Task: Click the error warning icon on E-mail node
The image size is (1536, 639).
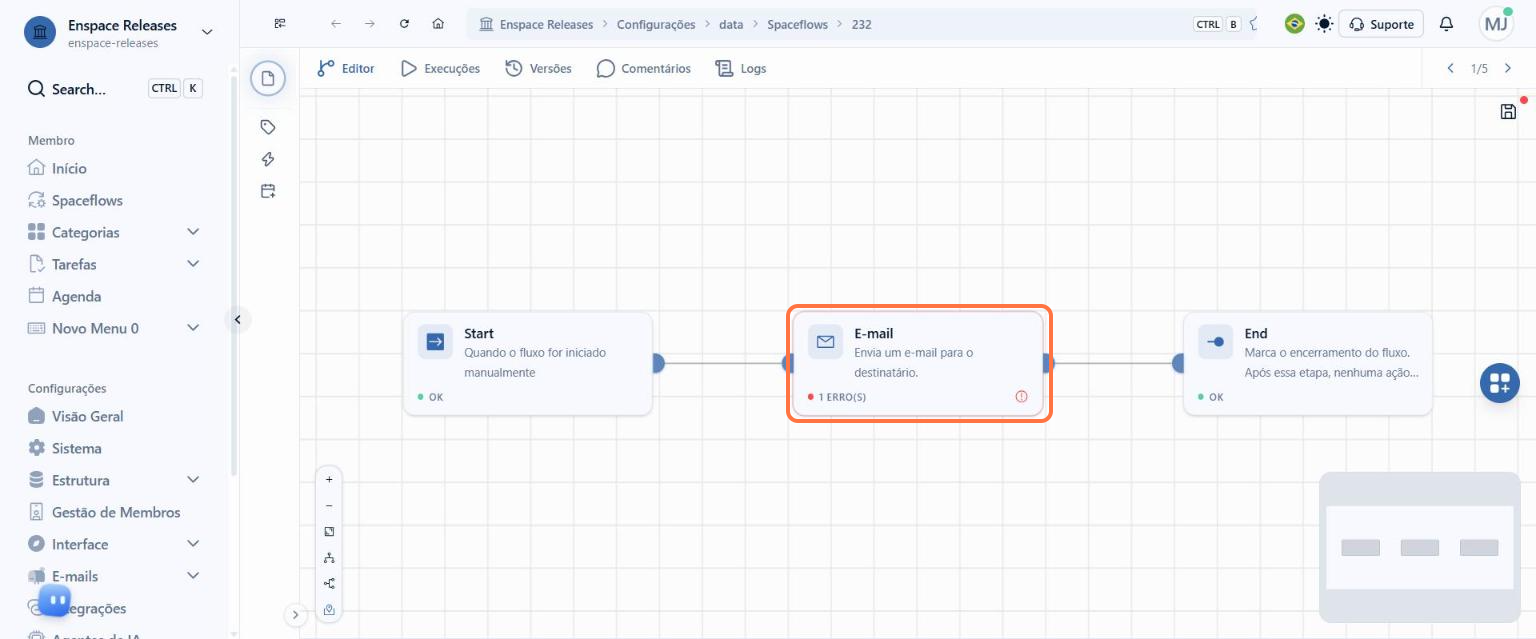Action: (x=1021, y=397)
